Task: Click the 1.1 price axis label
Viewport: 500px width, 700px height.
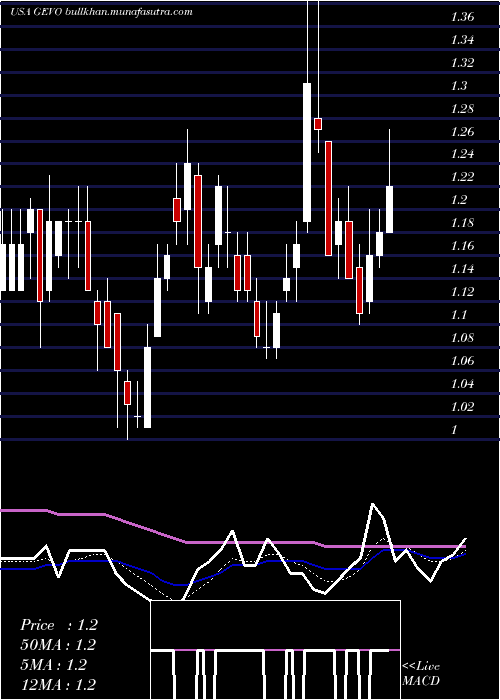Action: (x=459, y=315)
